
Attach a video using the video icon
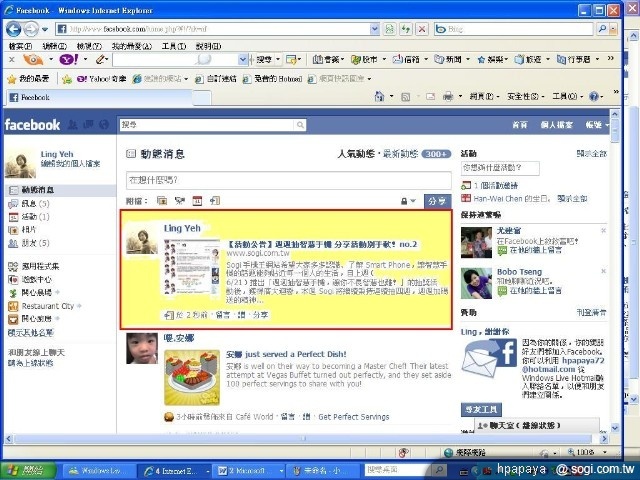pos(180,200)
